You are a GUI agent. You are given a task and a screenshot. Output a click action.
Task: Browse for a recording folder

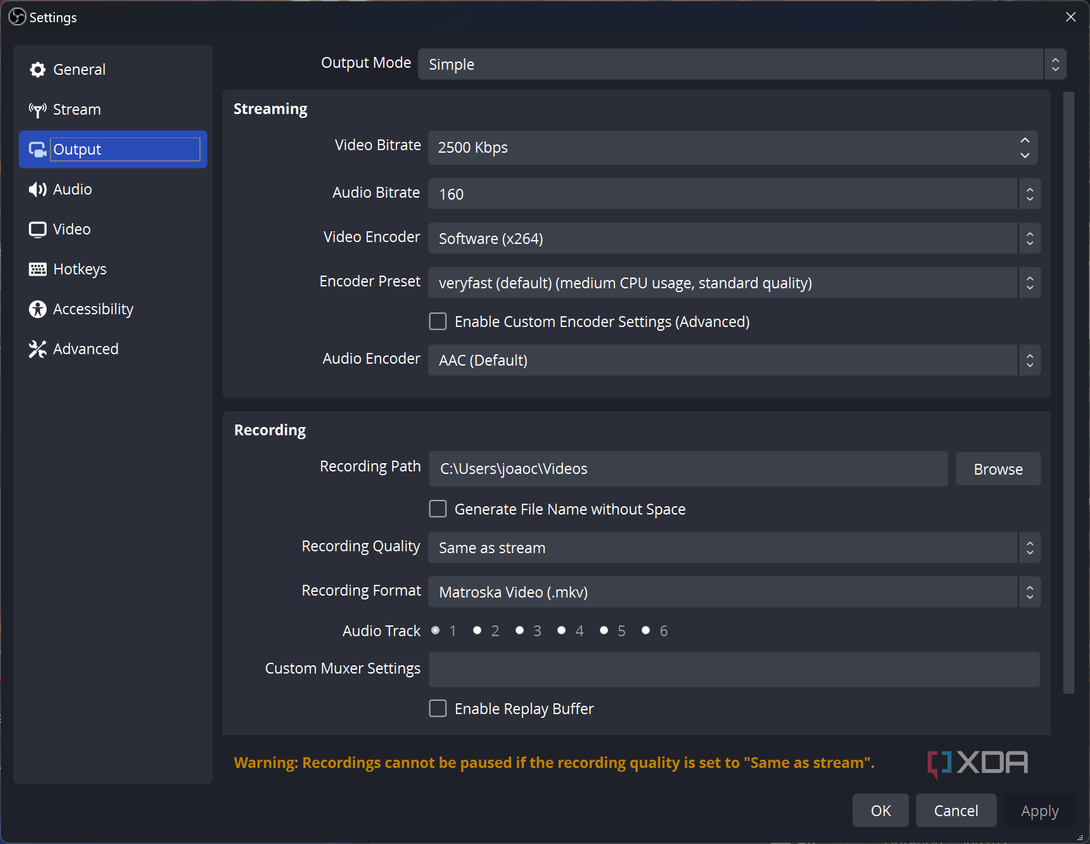998,469
